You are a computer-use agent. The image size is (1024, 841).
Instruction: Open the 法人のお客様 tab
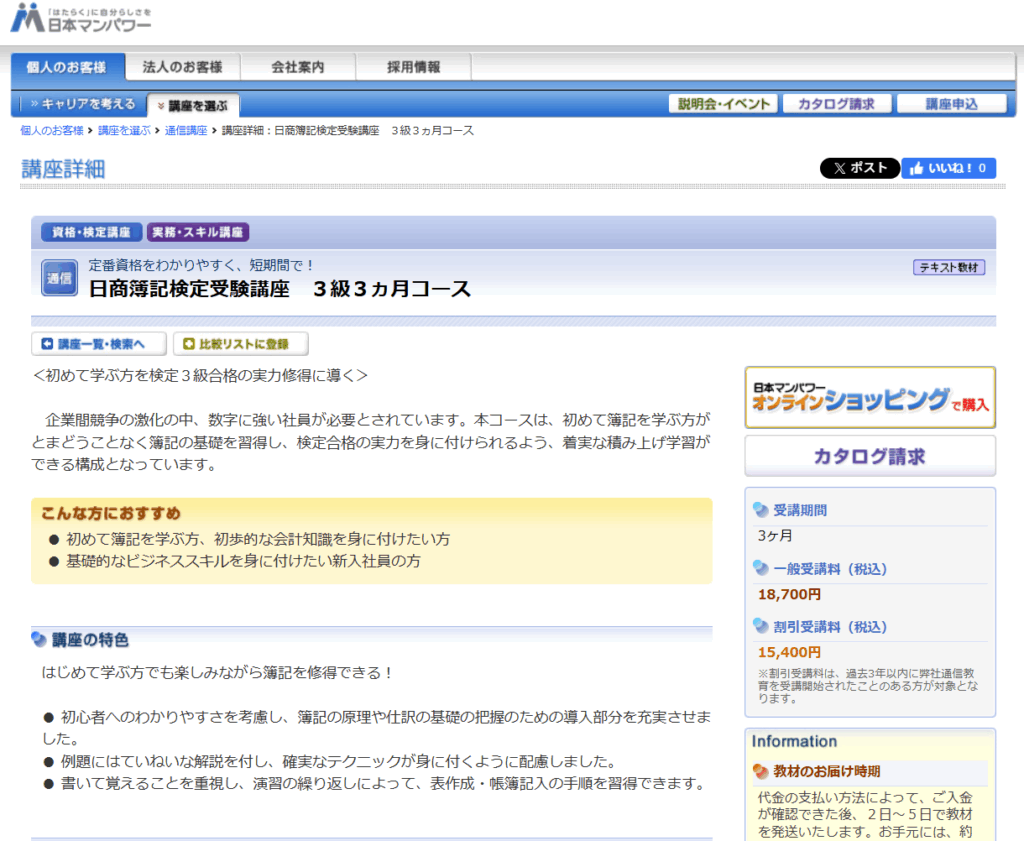182,67
